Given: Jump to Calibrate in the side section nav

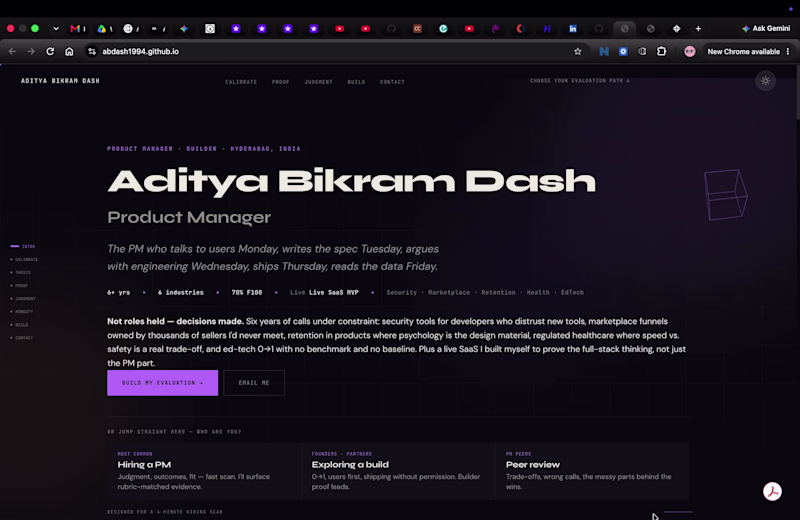Looking at the screenshot, I should (x=24, y=260).
